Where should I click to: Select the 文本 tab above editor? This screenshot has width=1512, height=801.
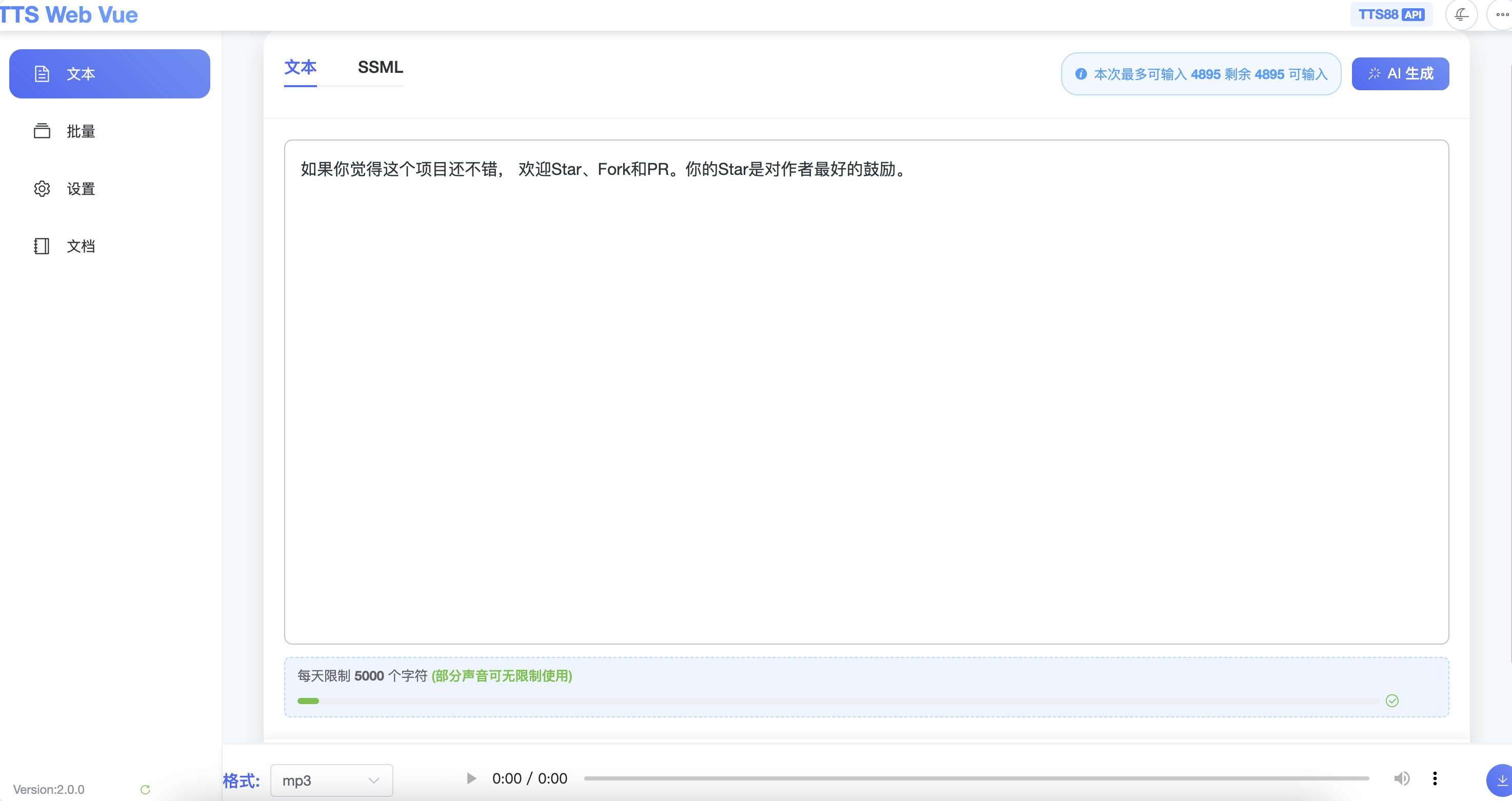pyautogui.click(x=300, y=68)
